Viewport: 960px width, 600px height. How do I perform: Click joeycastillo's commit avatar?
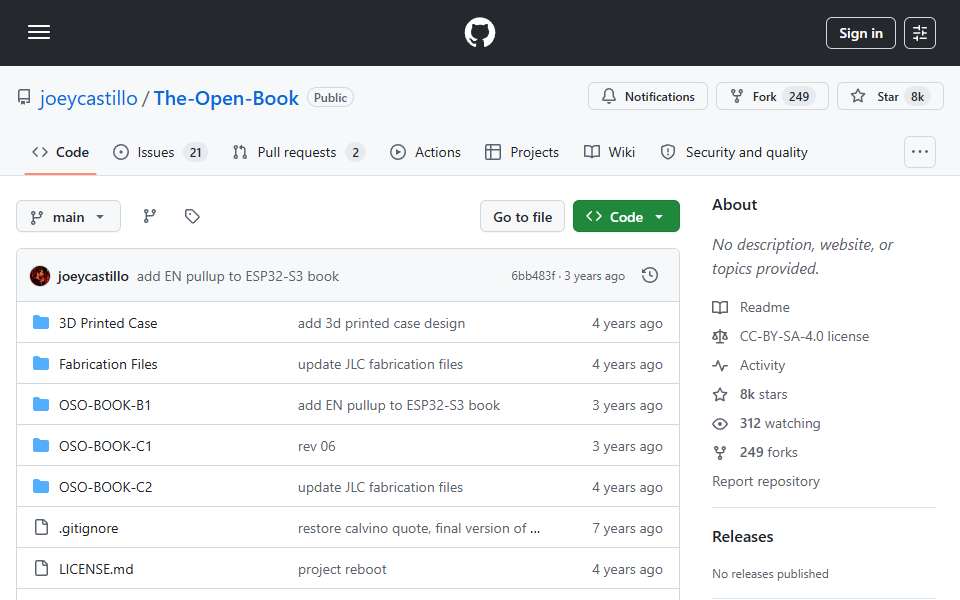click(40, 276)
